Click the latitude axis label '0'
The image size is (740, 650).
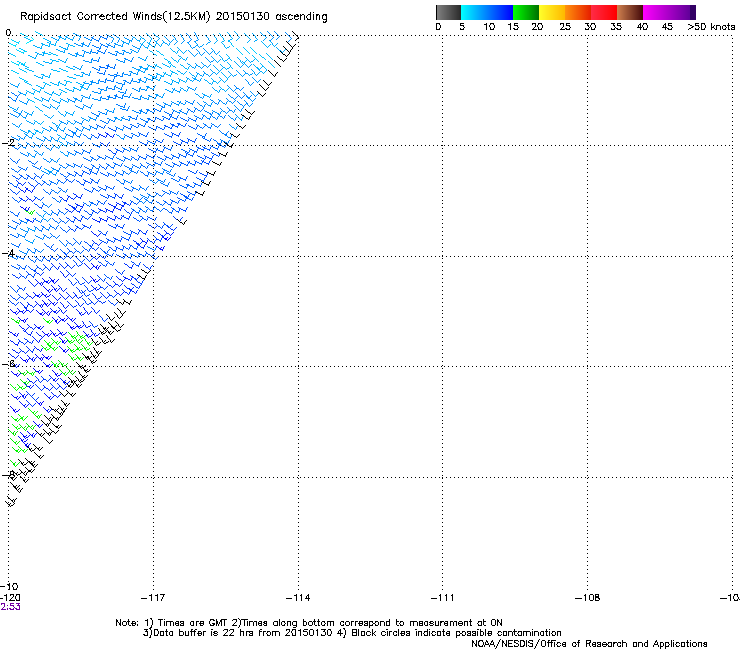tap(8, 33)
